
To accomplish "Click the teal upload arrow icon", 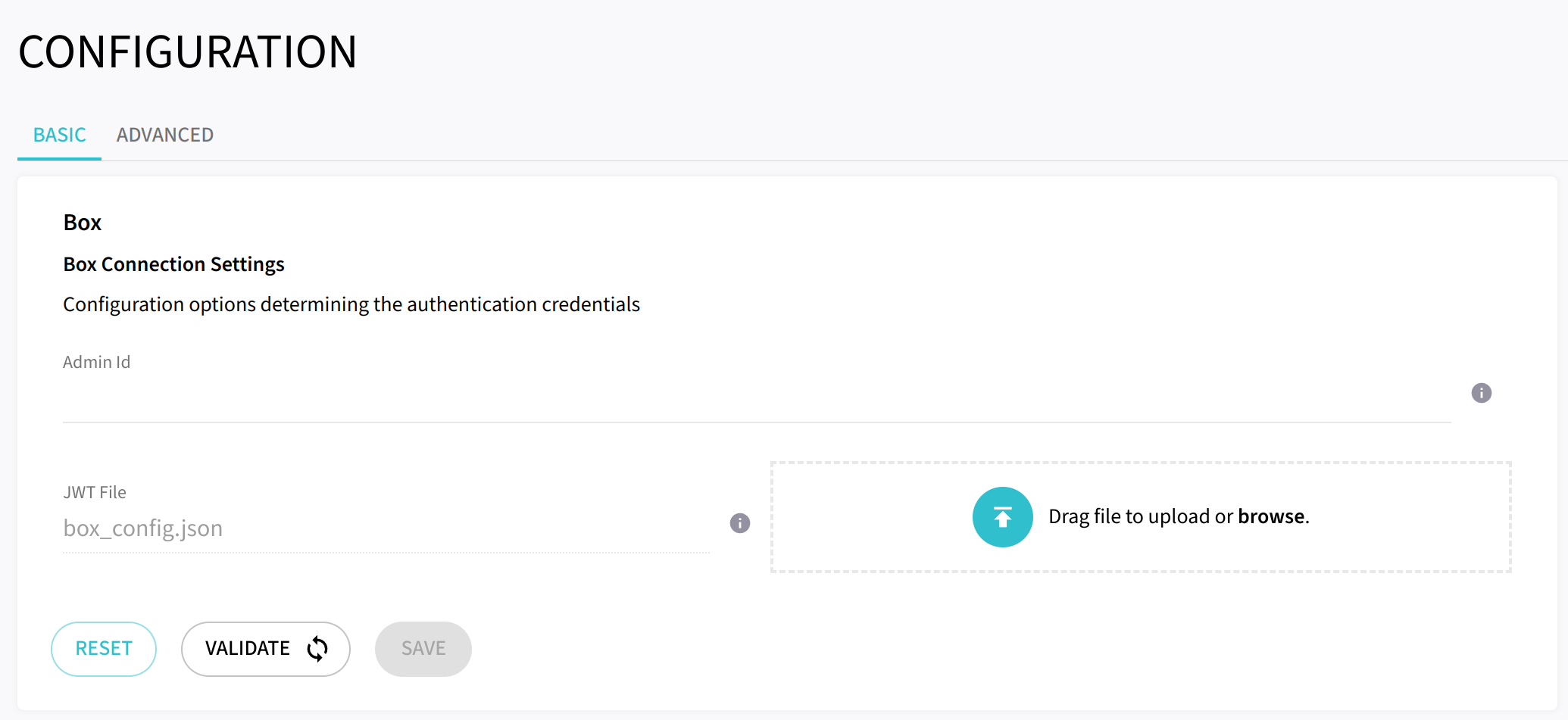I will (x=1002, y=517).
